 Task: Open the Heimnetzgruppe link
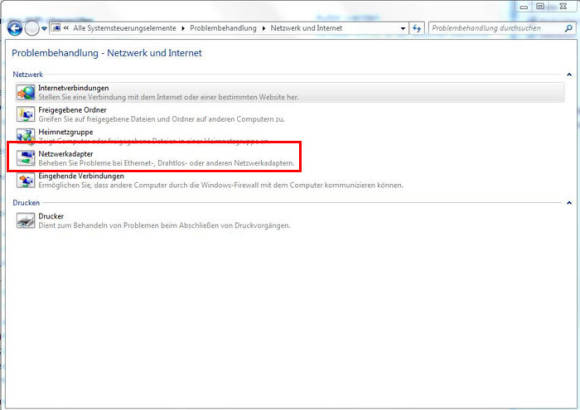click(x=65, y=132)
